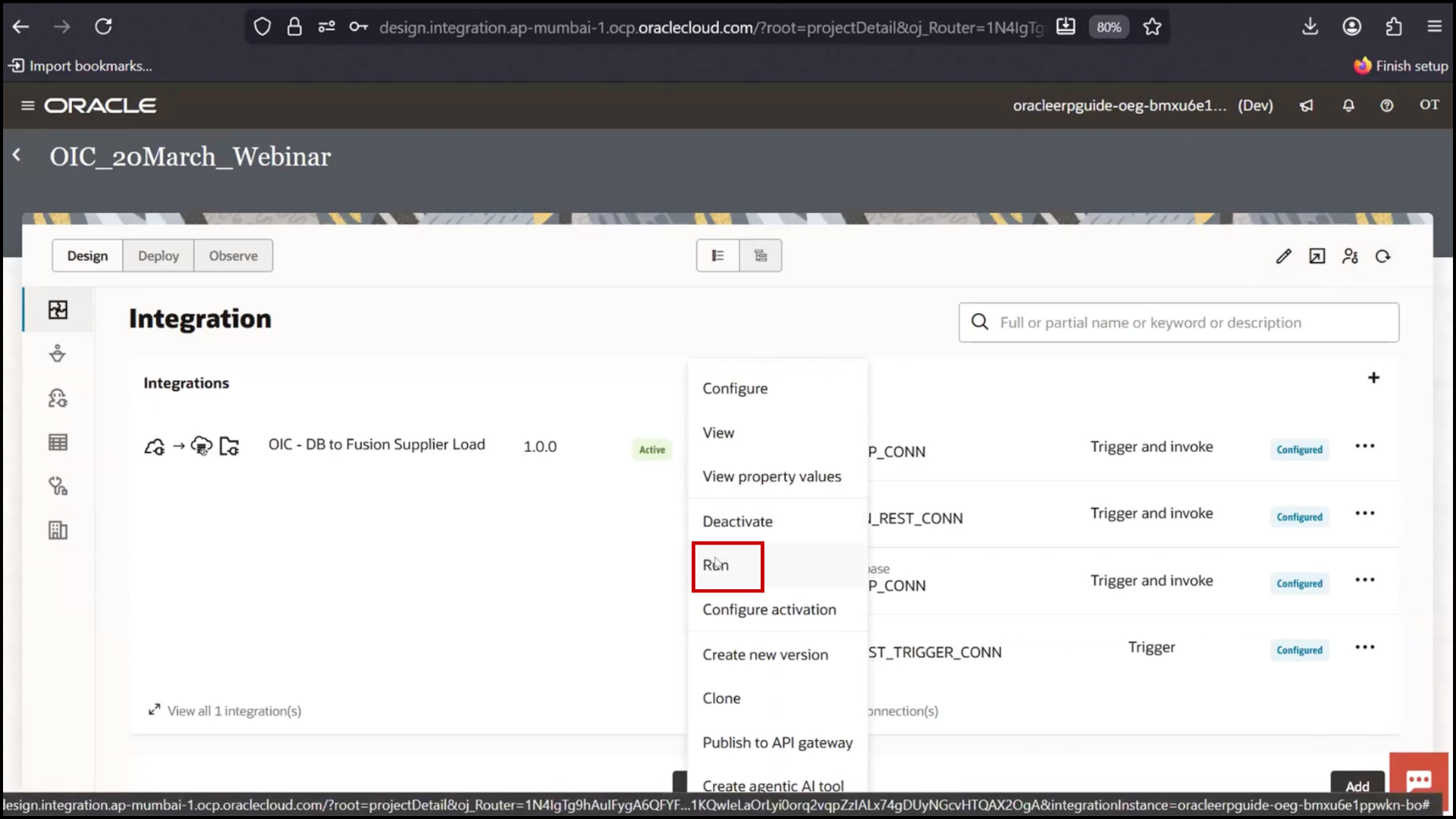Image resolution: width=1456 pixels, height=819 pixels.
Task: Click the Active status badge
Action: click(652, 450)
